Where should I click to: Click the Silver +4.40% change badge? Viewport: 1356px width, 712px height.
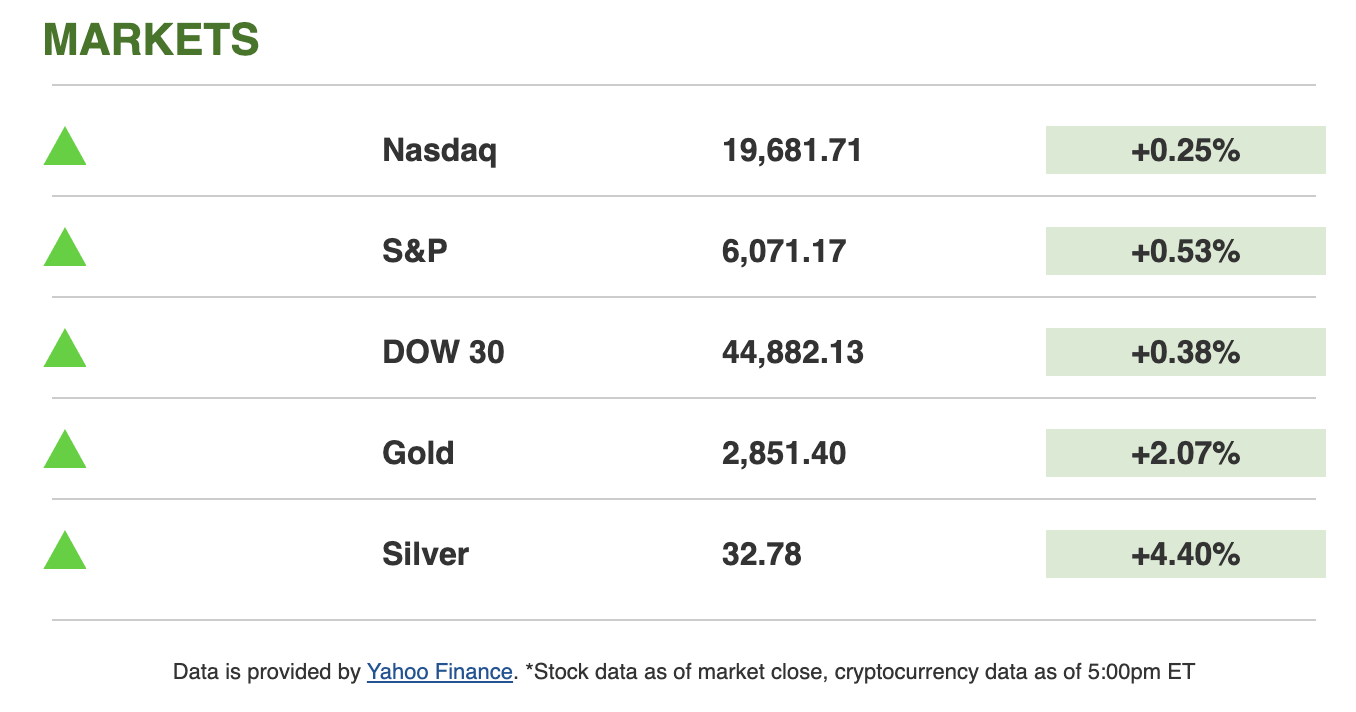tap(1185, 555)
